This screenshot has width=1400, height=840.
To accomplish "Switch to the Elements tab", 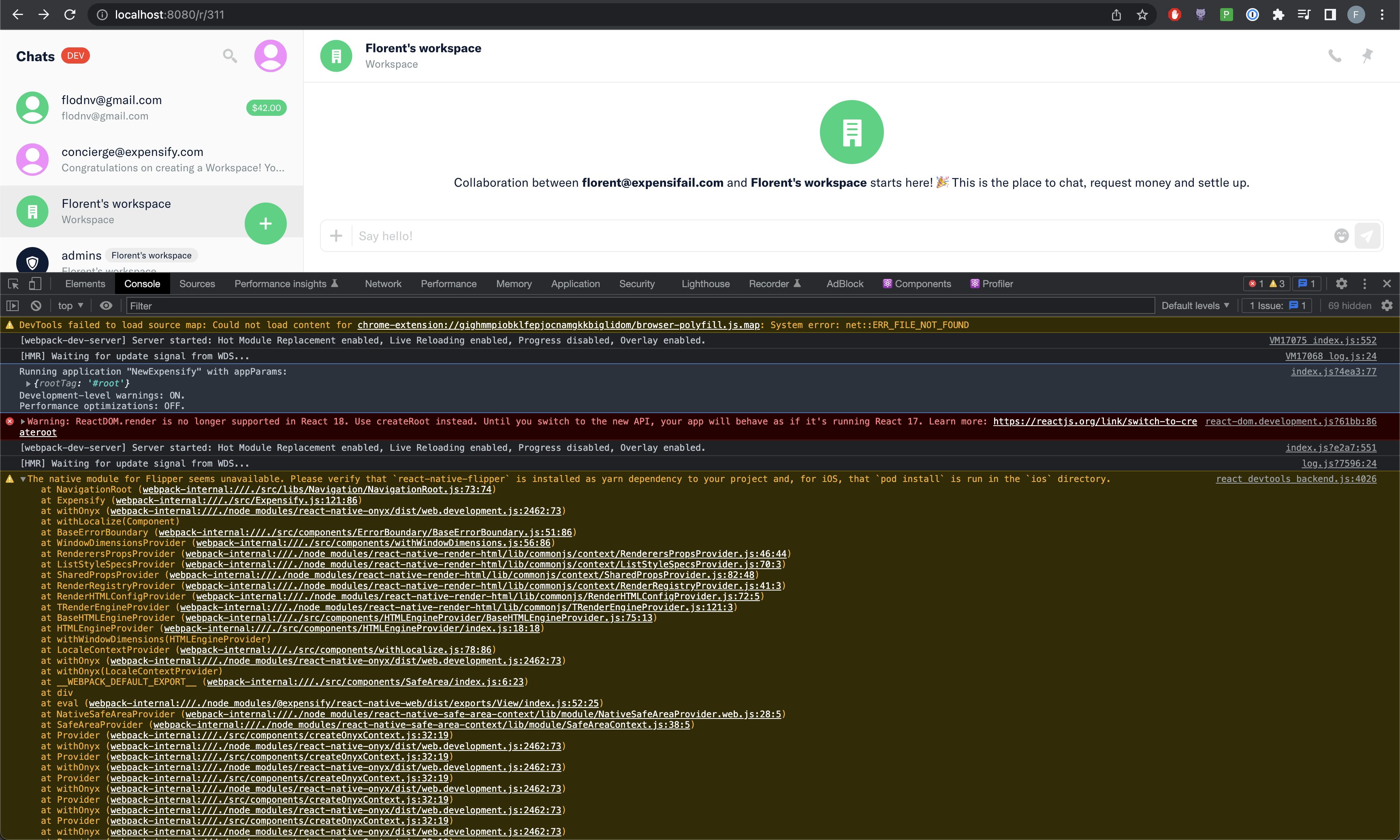I will click(x=85, y=284).
